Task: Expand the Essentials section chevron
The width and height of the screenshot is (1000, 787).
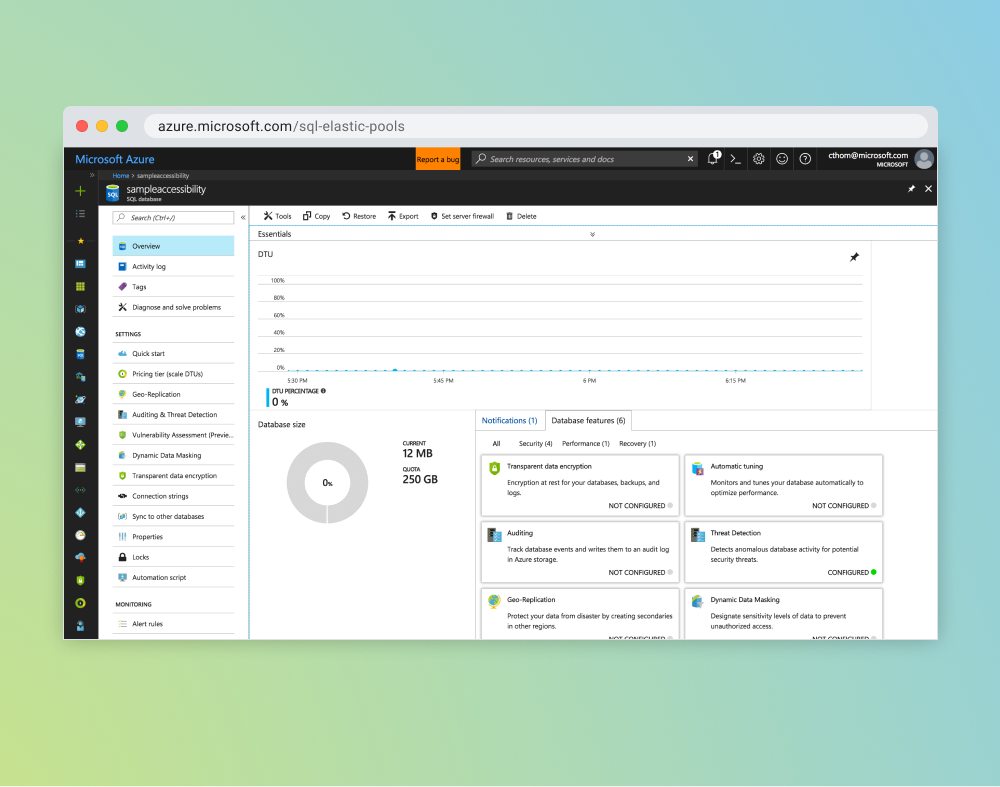Action: 592,234
